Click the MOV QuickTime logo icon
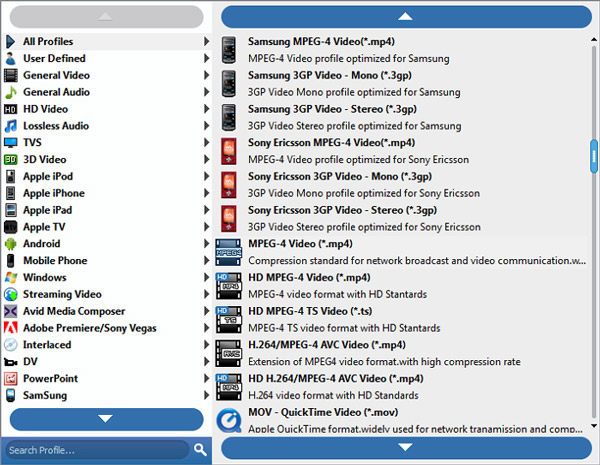 (x=229, y=420)
